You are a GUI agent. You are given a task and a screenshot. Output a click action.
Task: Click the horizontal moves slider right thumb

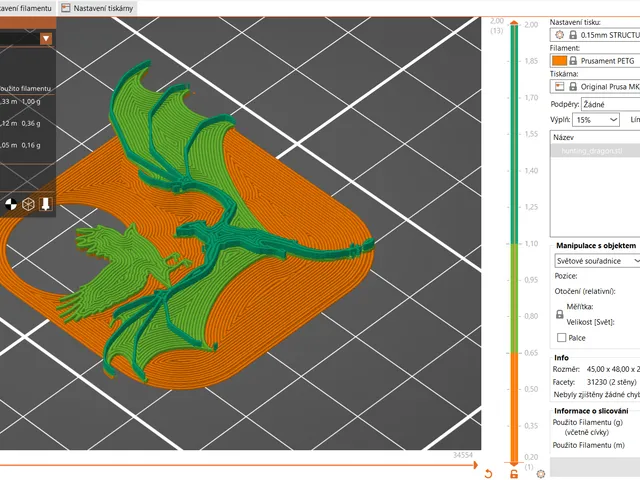[475, 464]
